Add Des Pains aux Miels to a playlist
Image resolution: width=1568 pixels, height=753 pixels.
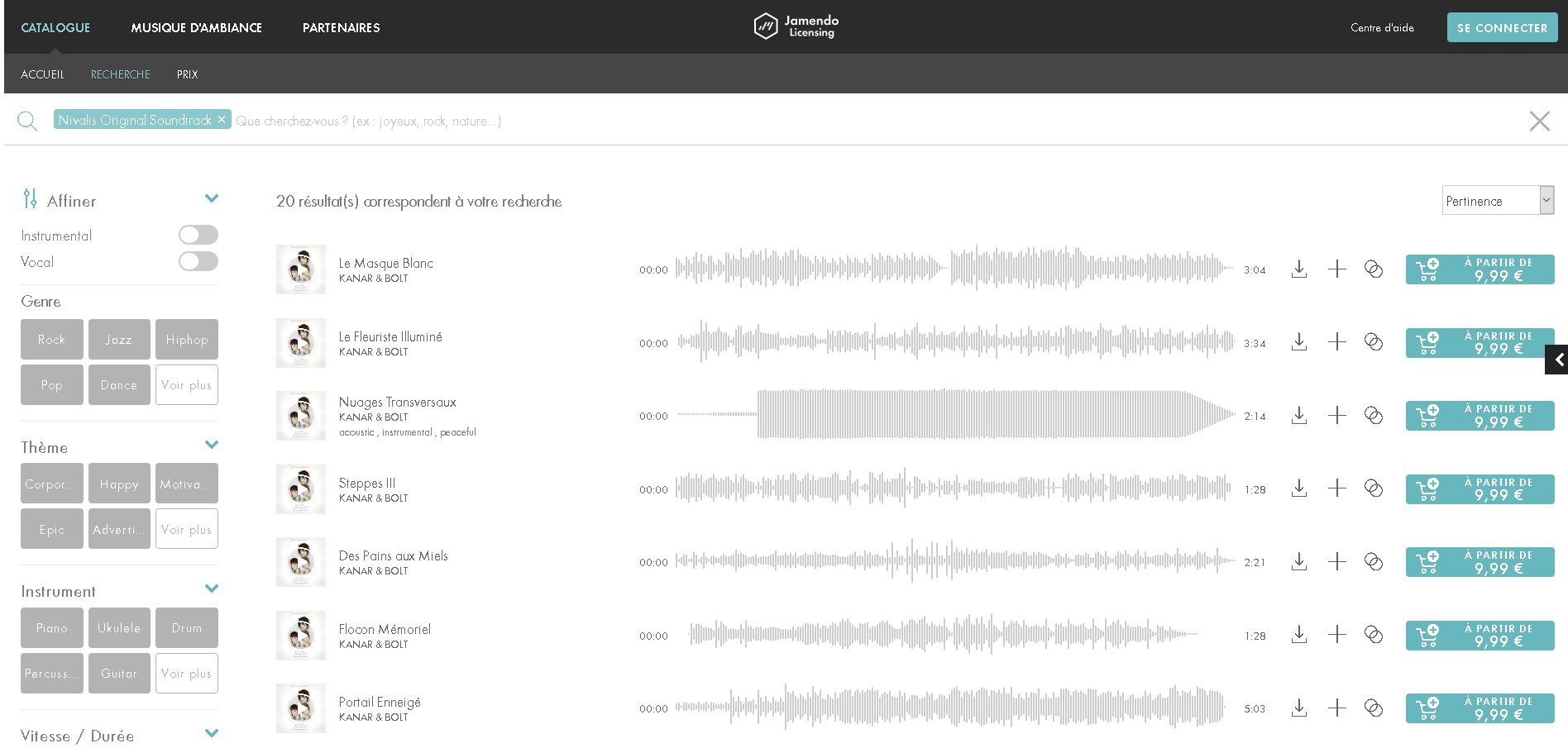click(1337, 562)
